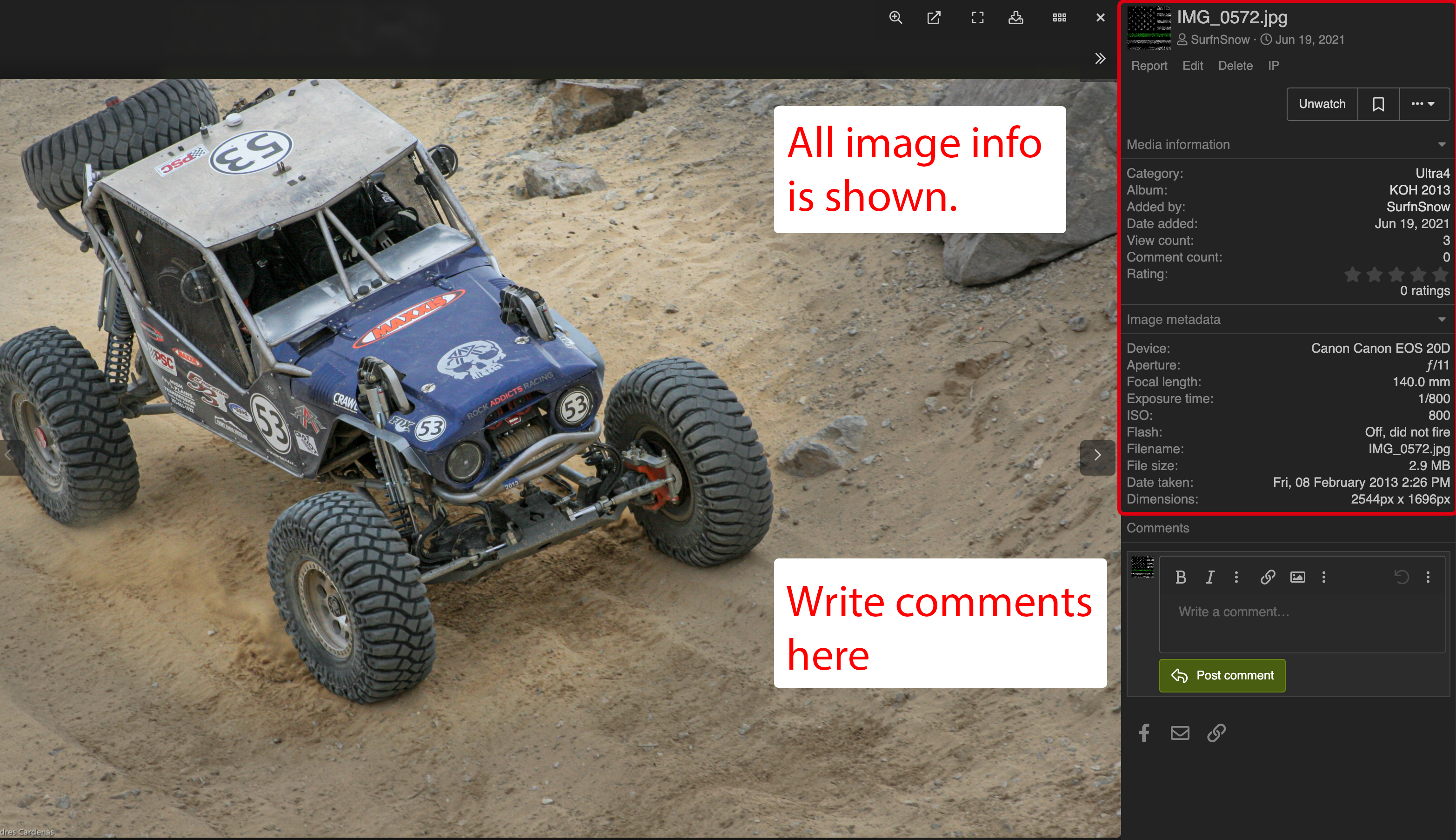Click 'Canon Canon EOS 20D' device value
The width and height of the screenshot is (1456, 840).
(x=1381, y=349)
